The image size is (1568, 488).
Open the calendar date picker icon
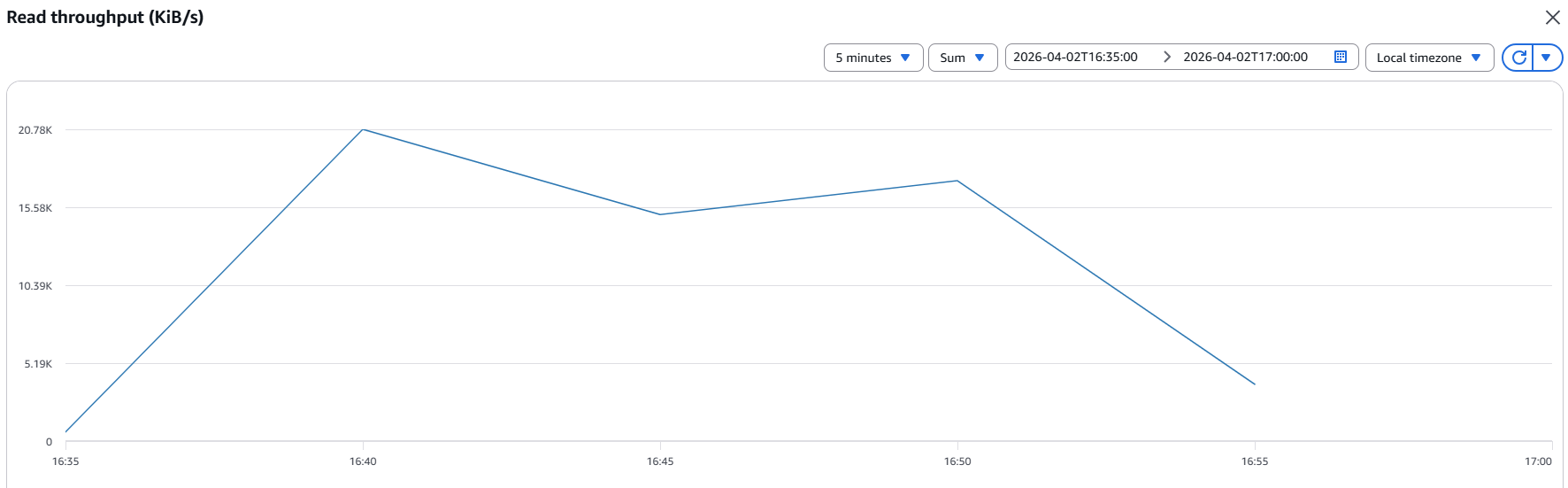pyautogui.click(x=1341, y=57)
